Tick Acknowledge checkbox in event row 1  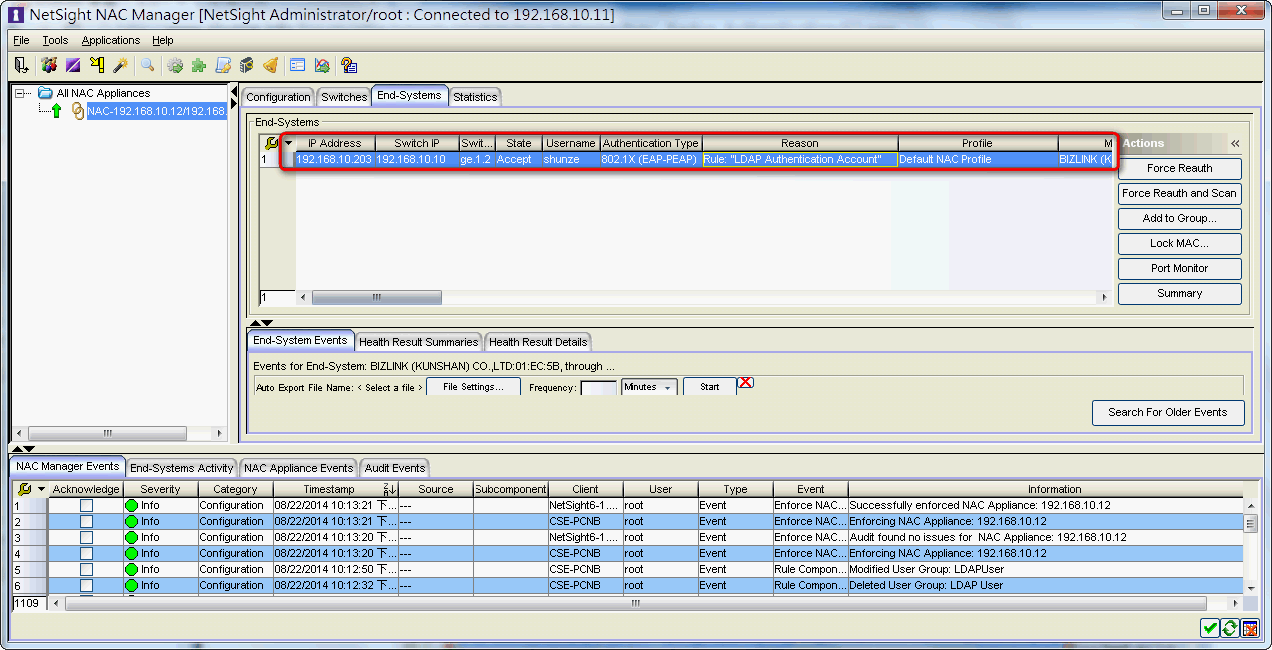coord(86,505)
